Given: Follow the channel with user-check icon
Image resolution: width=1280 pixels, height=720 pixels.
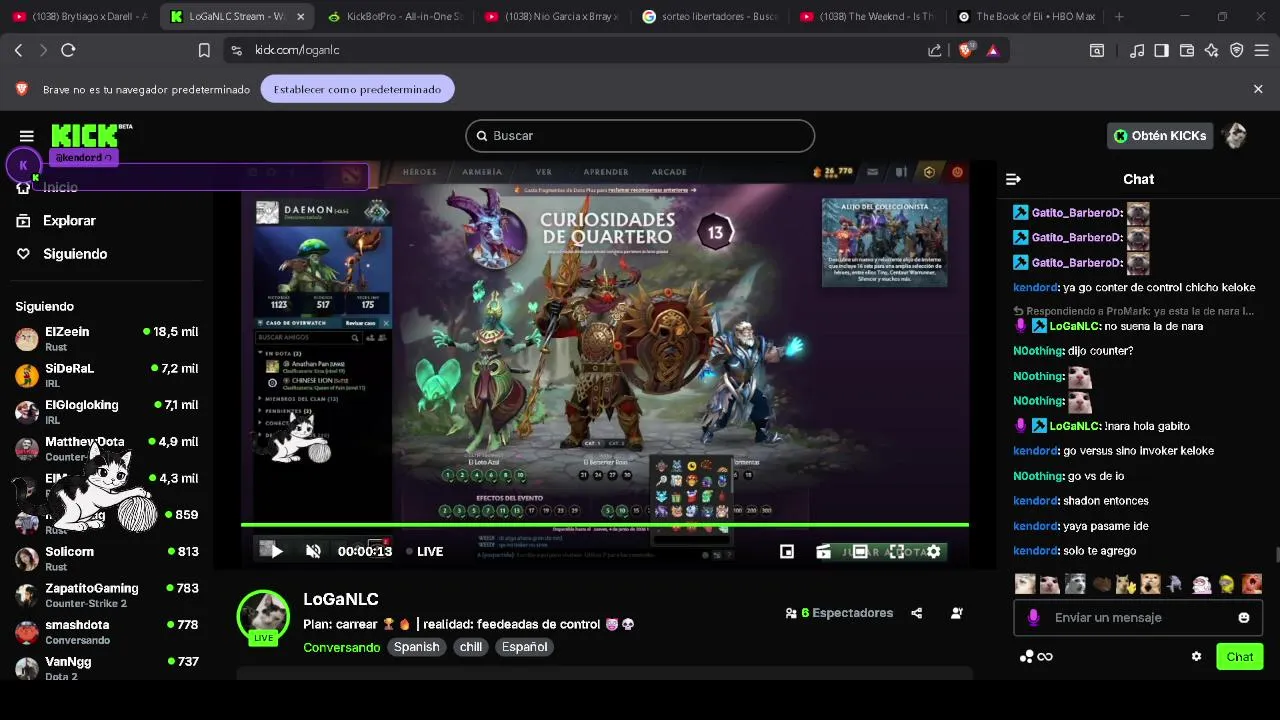Looking at the screenshot, I should point(957,613).
